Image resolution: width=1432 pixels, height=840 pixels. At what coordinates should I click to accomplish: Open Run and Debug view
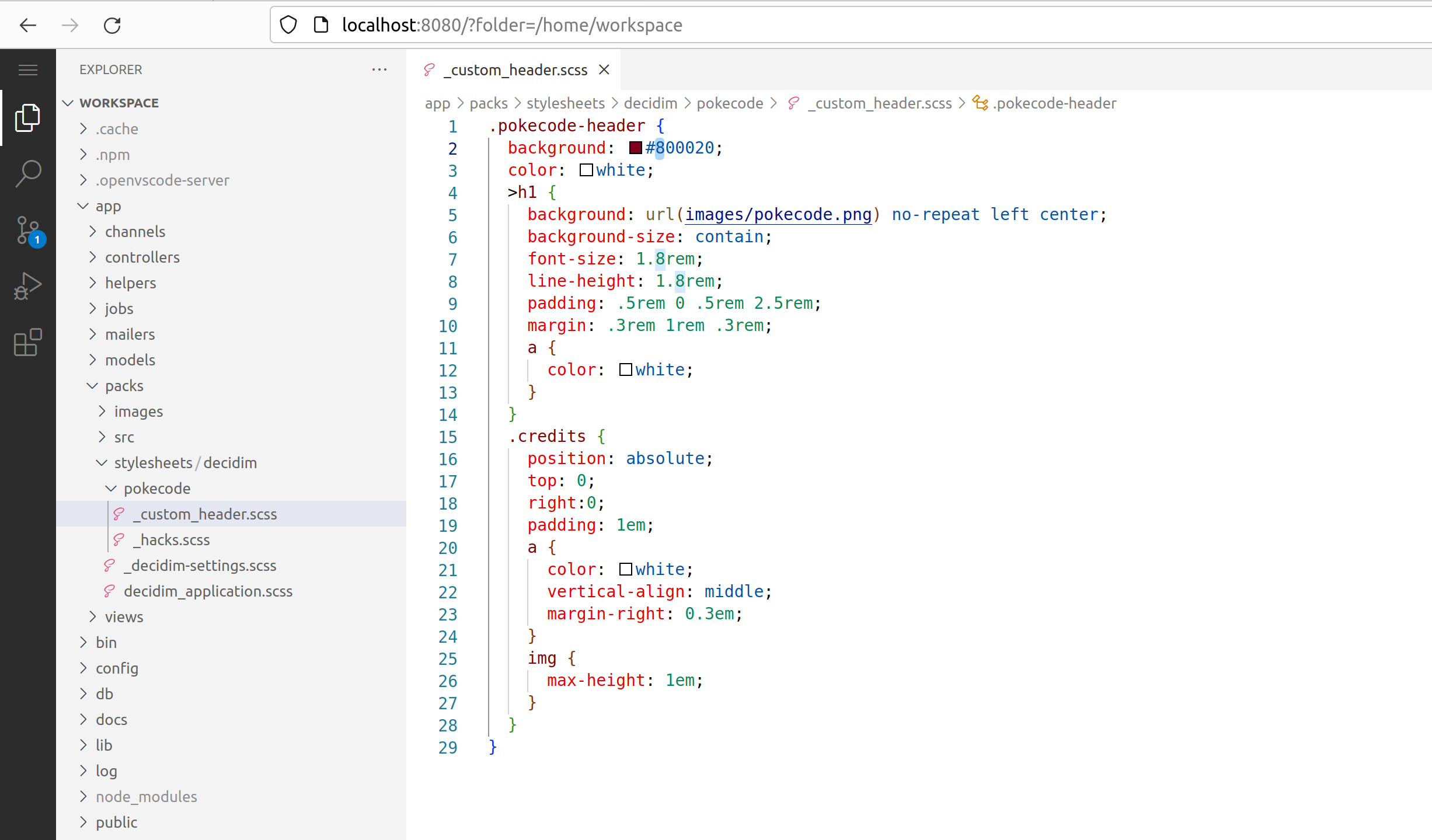point(28,286)
